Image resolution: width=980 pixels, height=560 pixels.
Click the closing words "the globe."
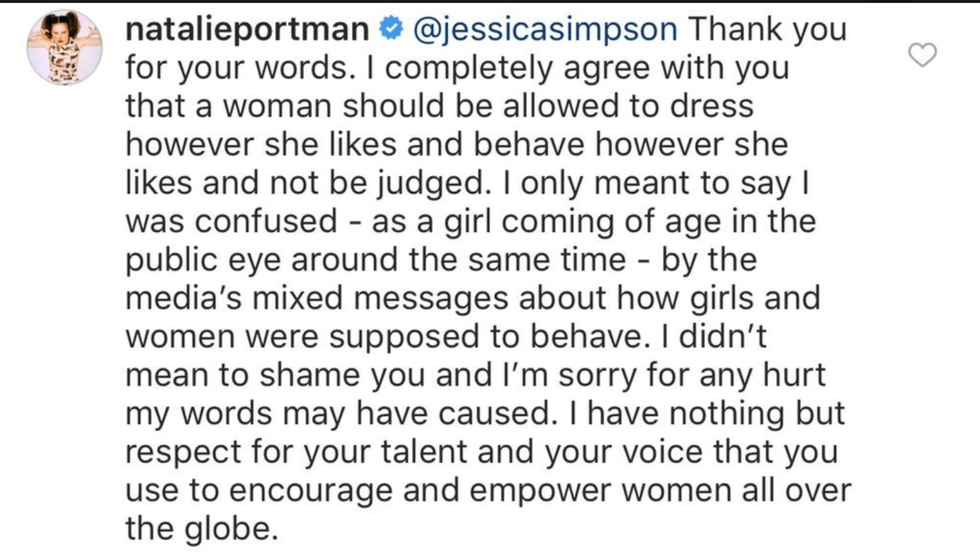tap(201, 529)
